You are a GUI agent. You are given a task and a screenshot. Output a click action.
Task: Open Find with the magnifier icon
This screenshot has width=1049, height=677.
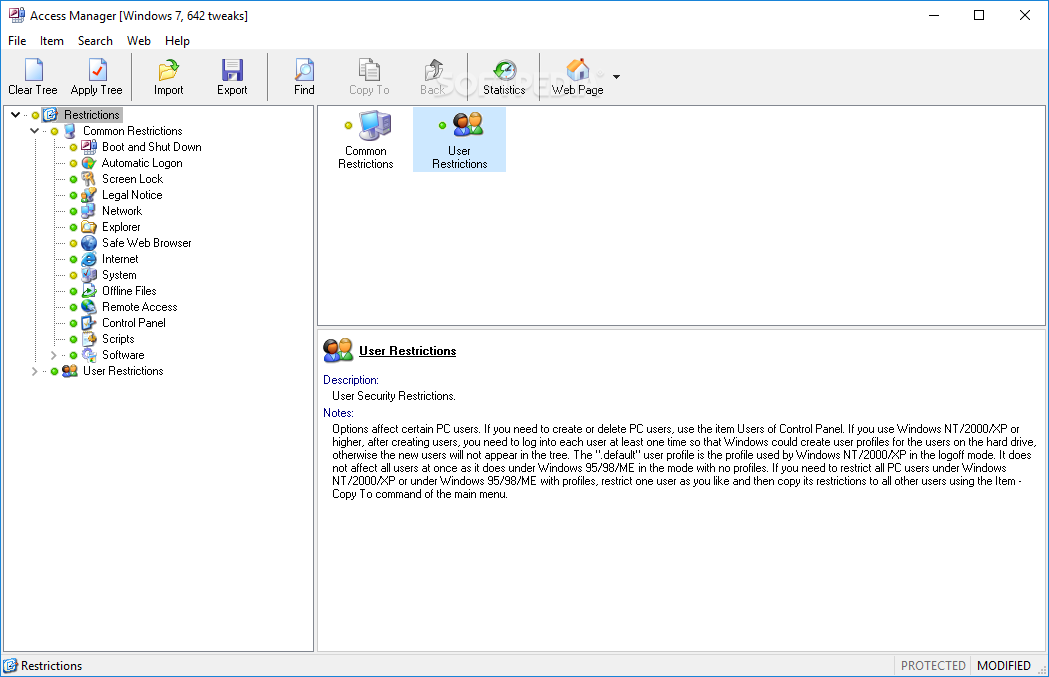tap(304, 77)
